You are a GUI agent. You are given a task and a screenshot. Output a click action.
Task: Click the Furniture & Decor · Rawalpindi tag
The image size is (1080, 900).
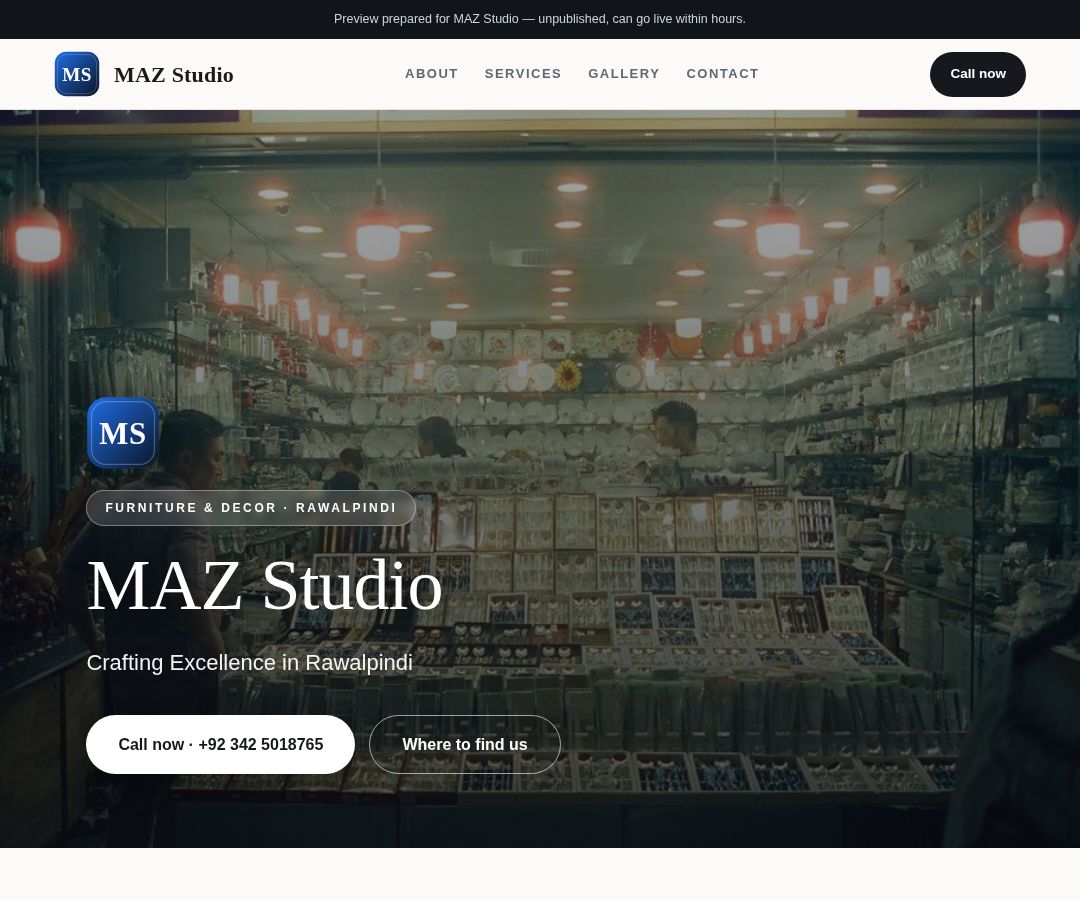[x=251, y=508]
